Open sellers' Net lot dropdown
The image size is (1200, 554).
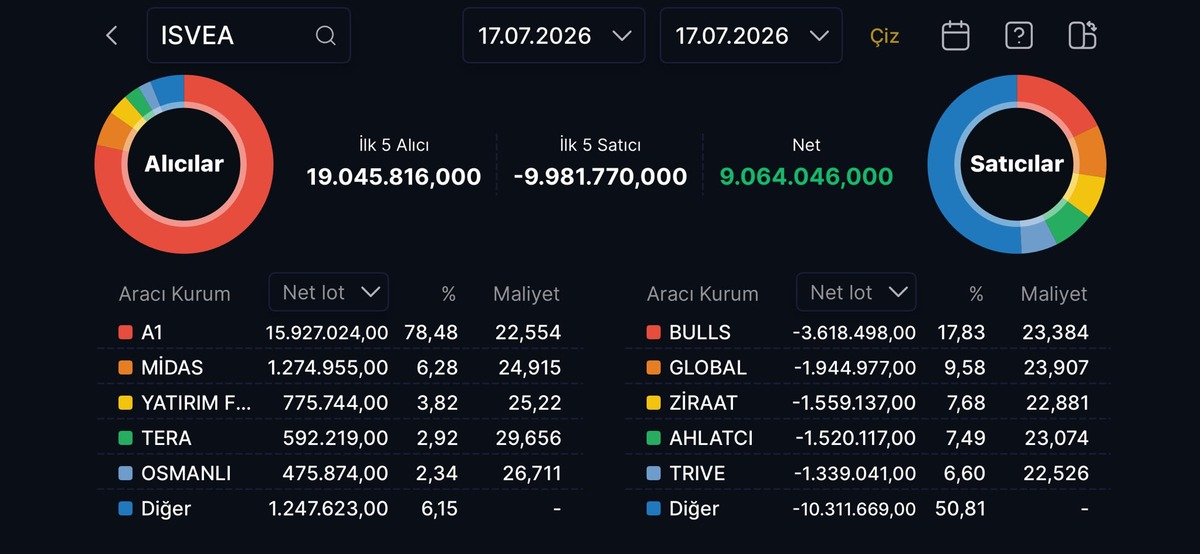[x=856, y=292]
